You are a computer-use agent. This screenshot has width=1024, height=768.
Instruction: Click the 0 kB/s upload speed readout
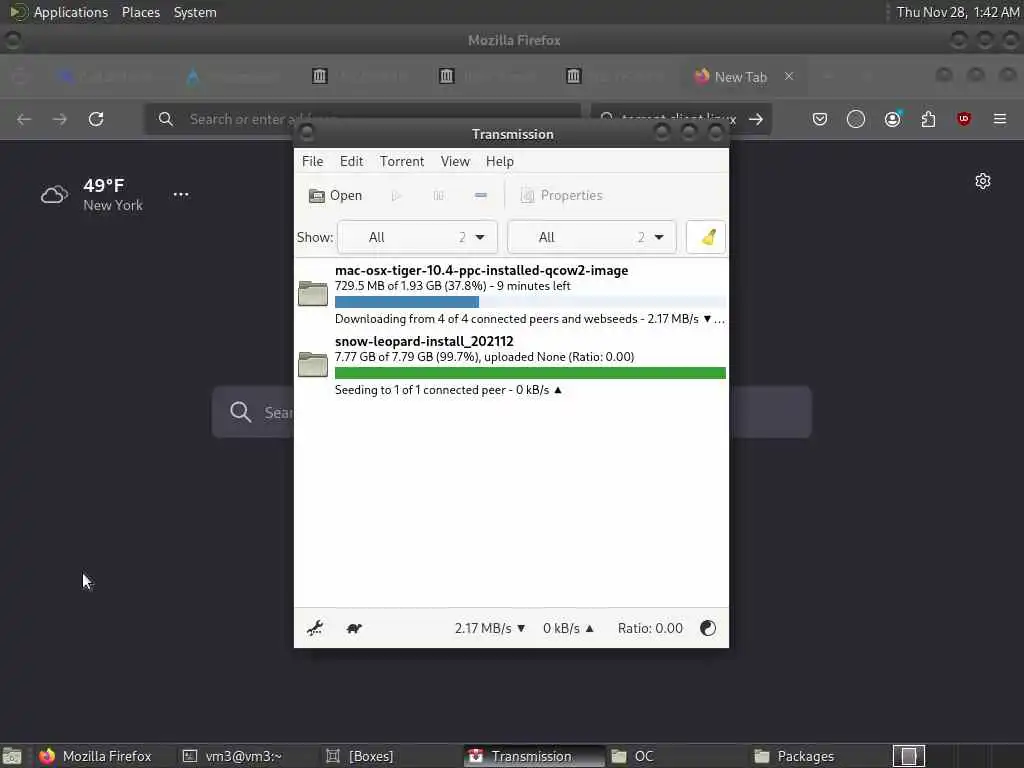pyautogui.click(x=568, y=628)
